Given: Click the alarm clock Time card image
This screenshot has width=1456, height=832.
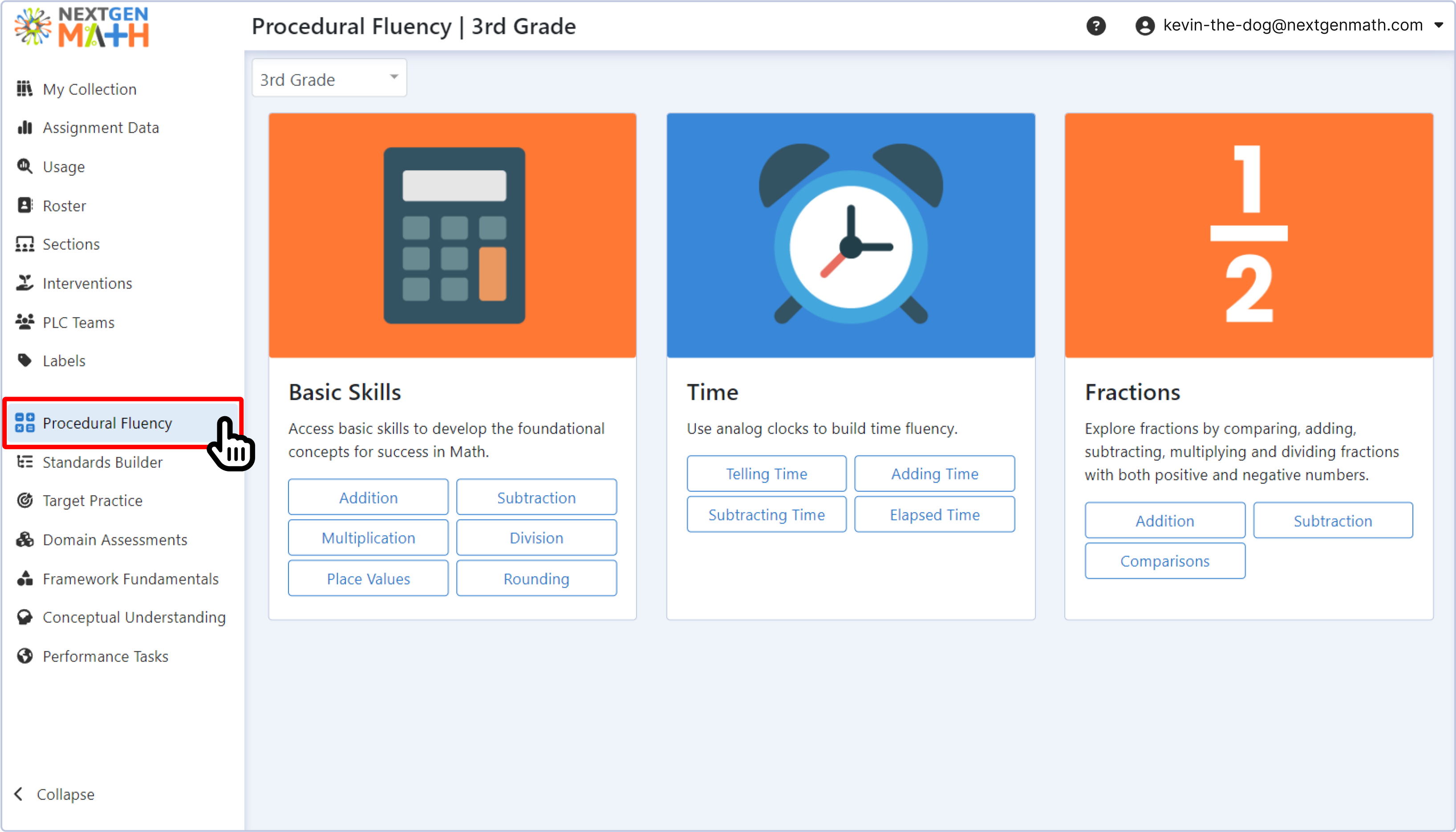Looking at the screenshot, I should tap(850, 235).
